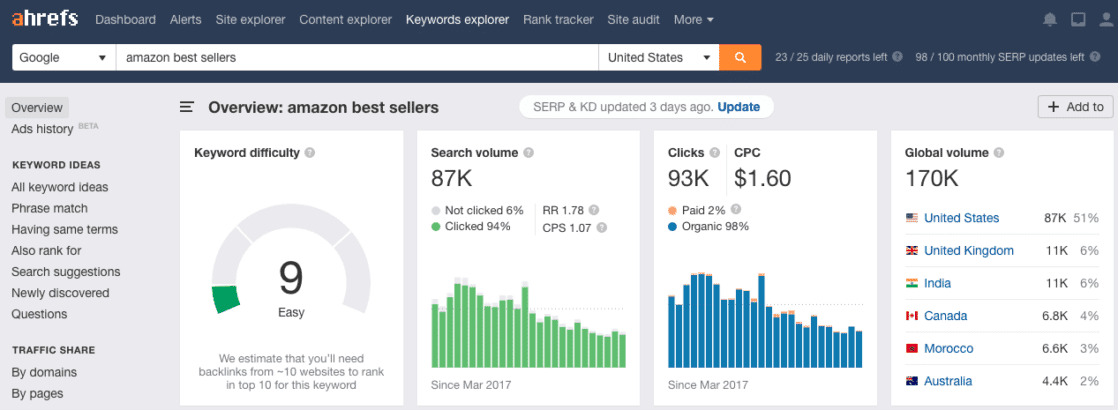This screenshot has height=410, width=1118.
Task: Click the Canada country link
Action: coord(945,316)
